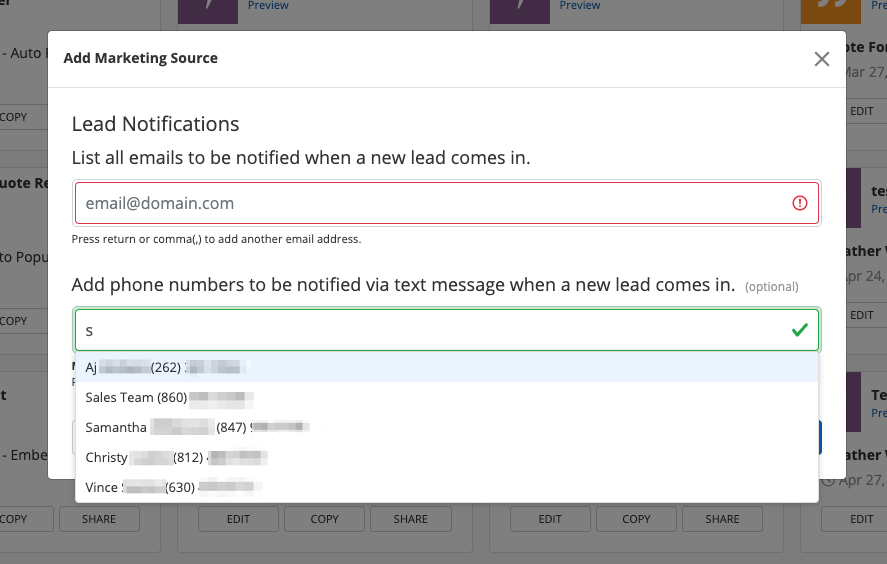
Task: Click the purple tile beside Apr 24 card
Action: pyautogui.click(x=852, y=198)
